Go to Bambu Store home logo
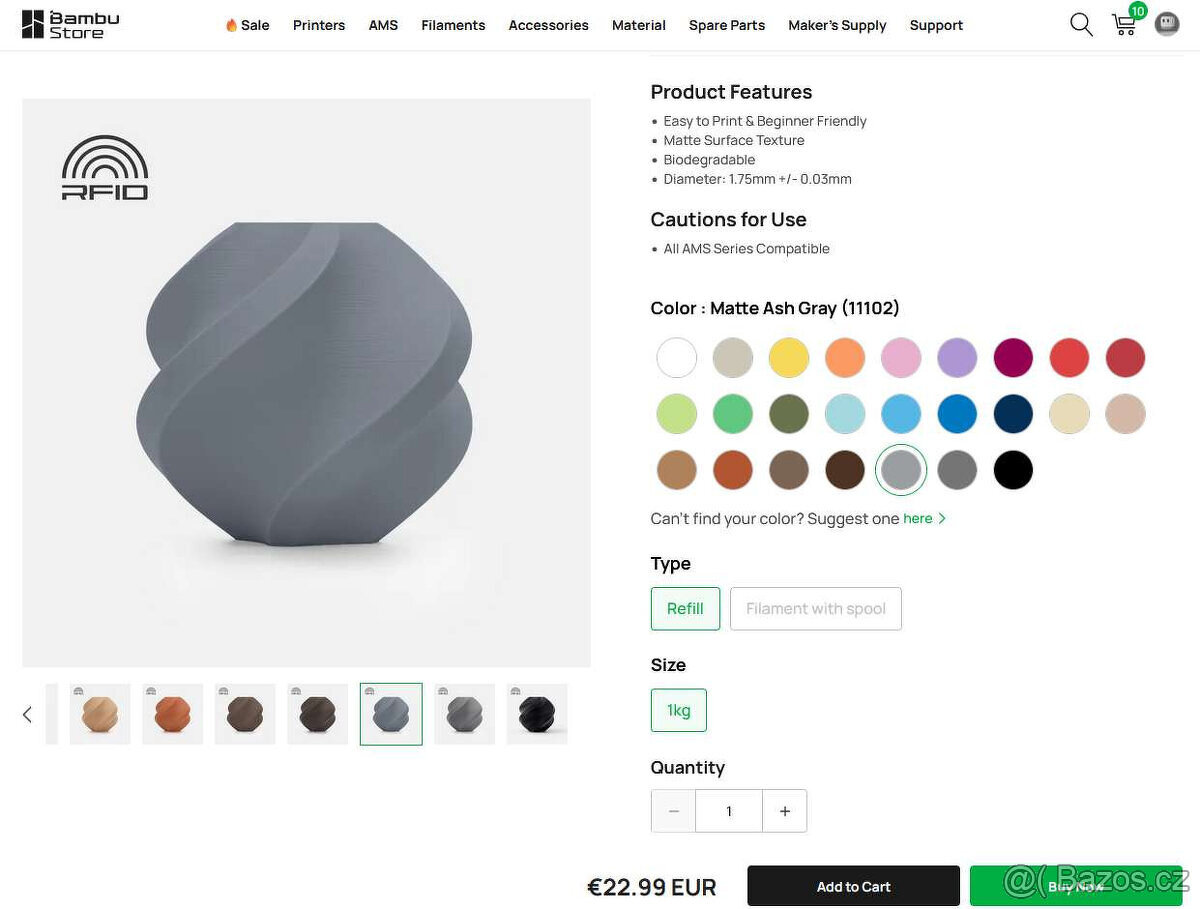The width and height of the screenshot is (1200, 909). [71, 25]
